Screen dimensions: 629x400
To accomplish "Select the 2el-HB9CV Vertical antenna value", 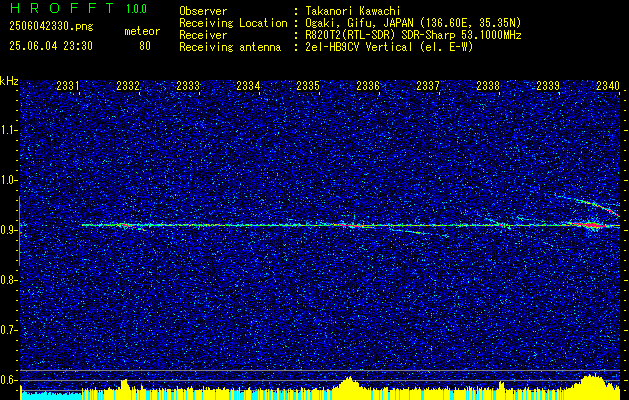I will click(x=389, y=47).
